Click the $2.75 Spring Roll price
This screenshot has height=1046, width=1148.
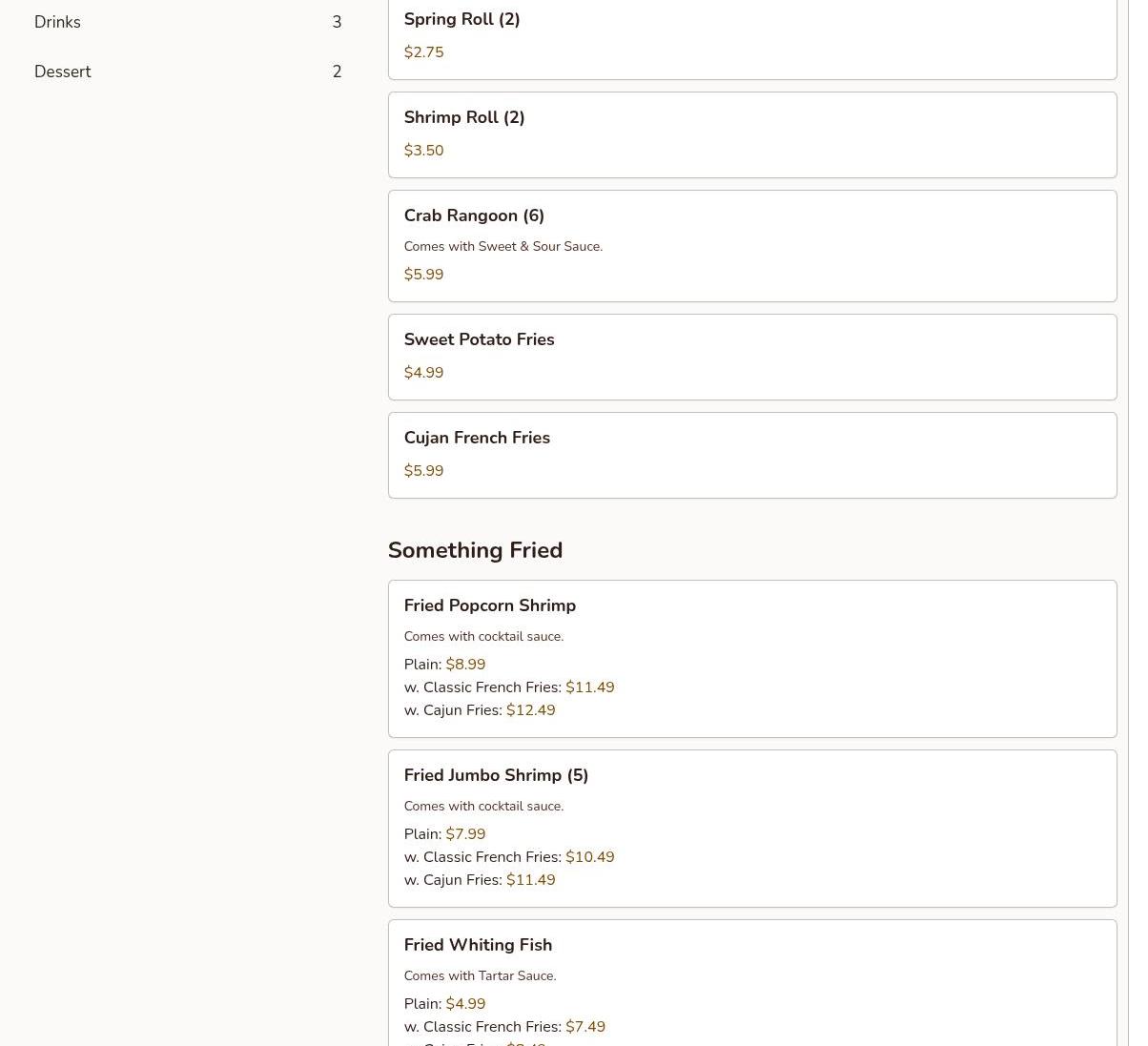click(423, 52)
